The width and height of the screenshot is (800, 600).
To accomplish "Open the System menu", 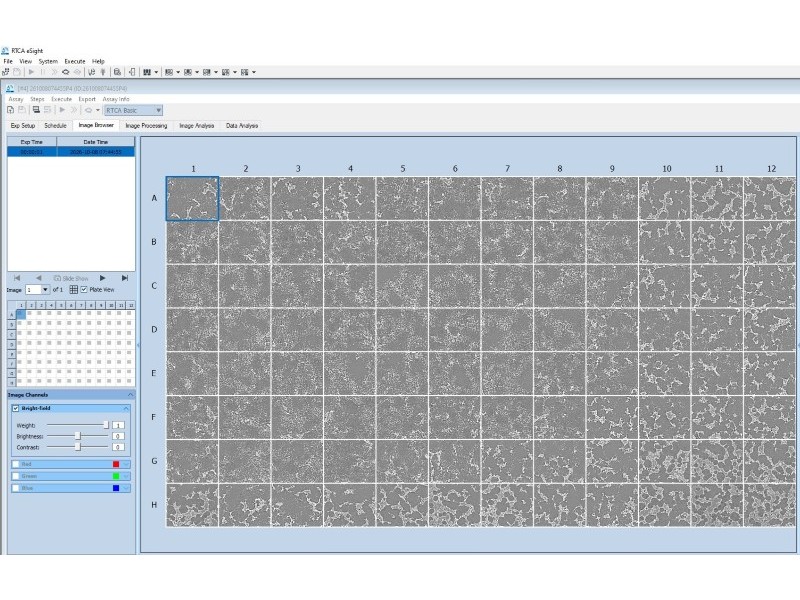I will click(48, 61).
